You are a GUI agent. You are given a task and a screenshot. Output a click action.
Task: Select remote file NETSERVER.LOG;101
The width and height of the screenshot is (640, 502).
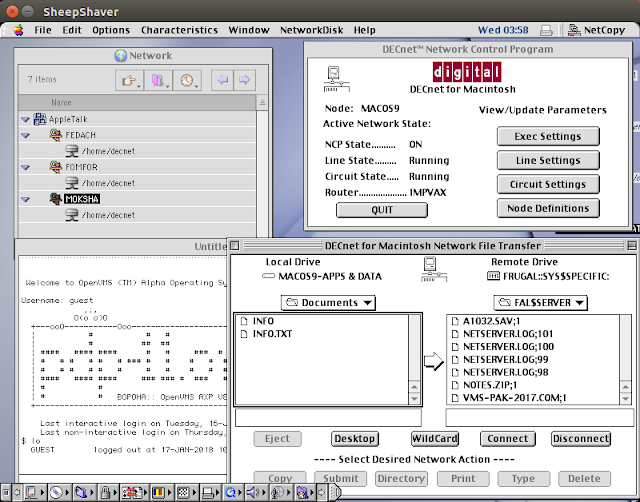point(508,334)
